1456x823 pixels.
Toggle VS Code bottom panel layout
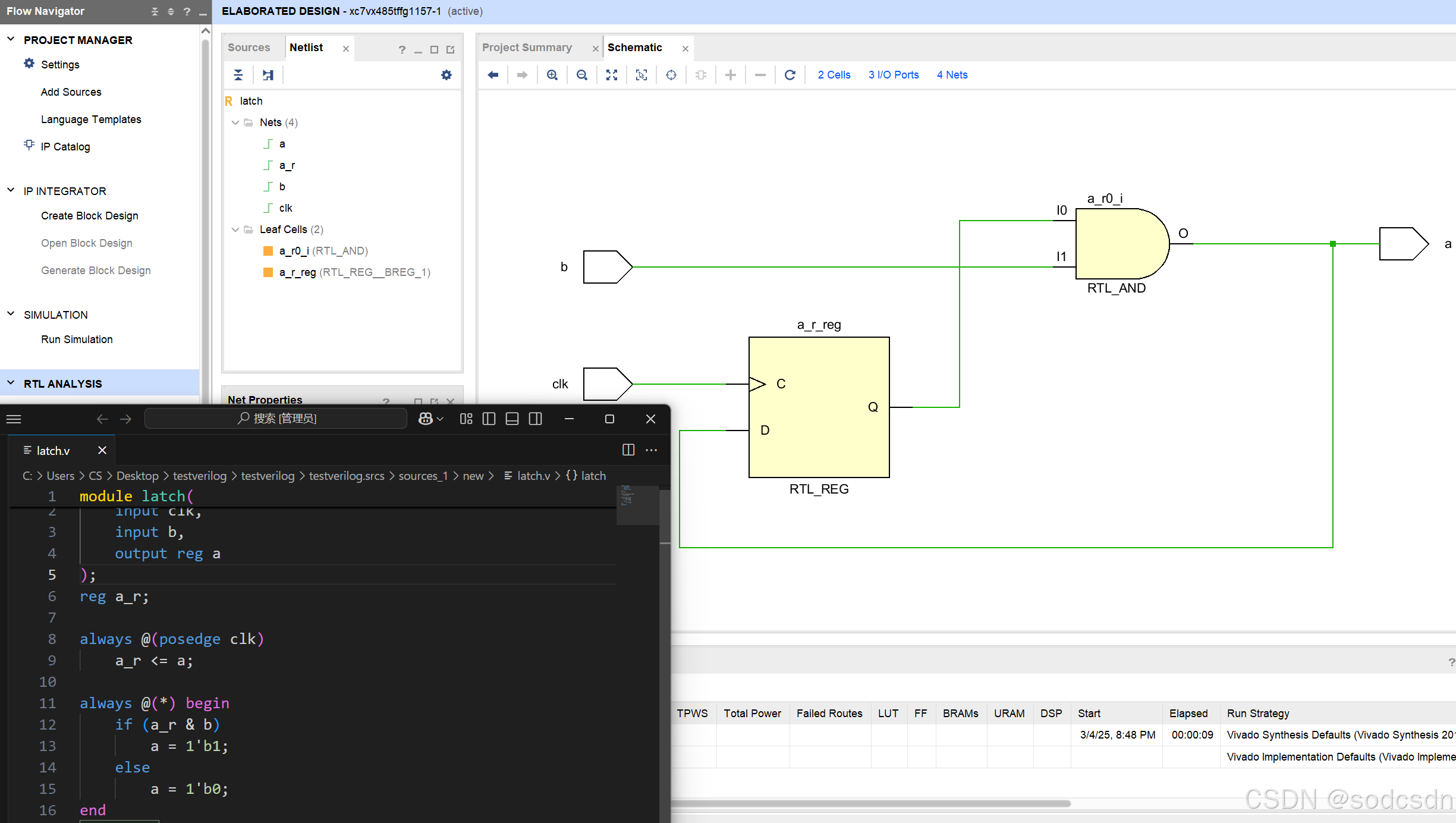[512, 419]
